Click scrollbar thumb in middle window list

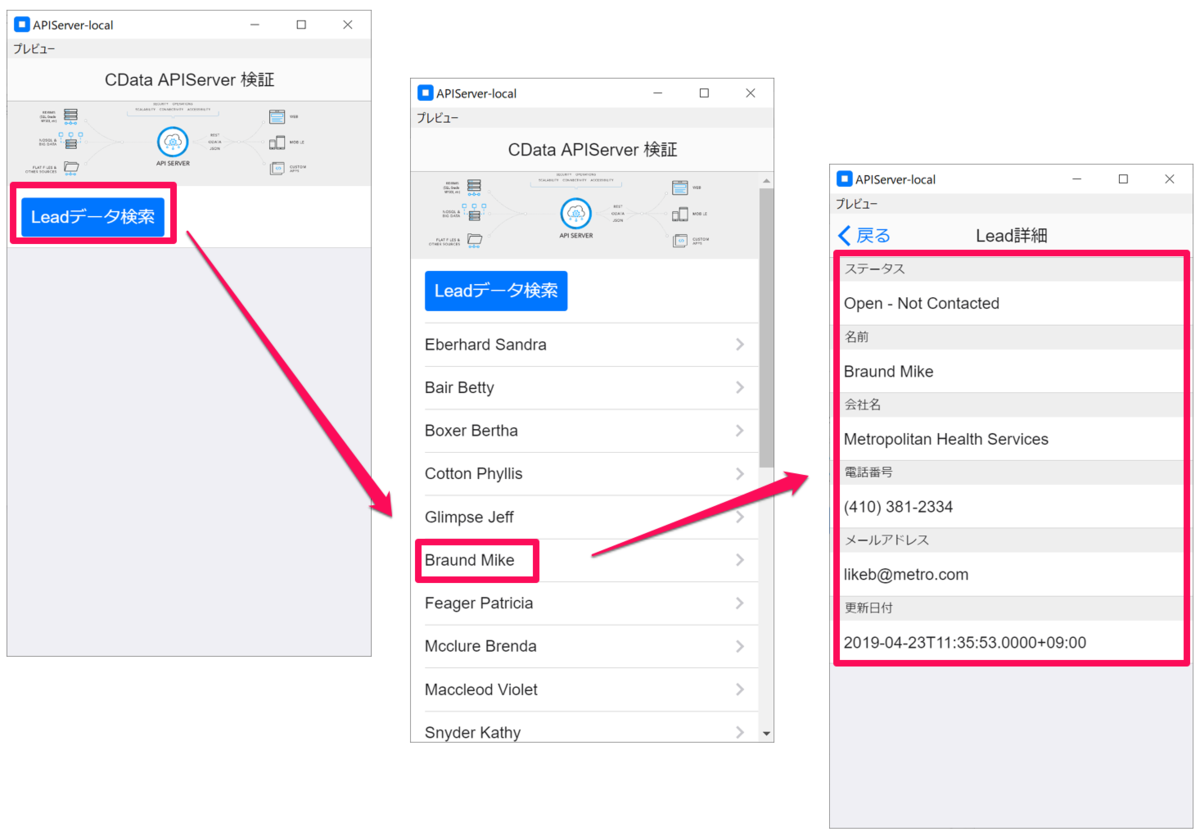[766, 327]
